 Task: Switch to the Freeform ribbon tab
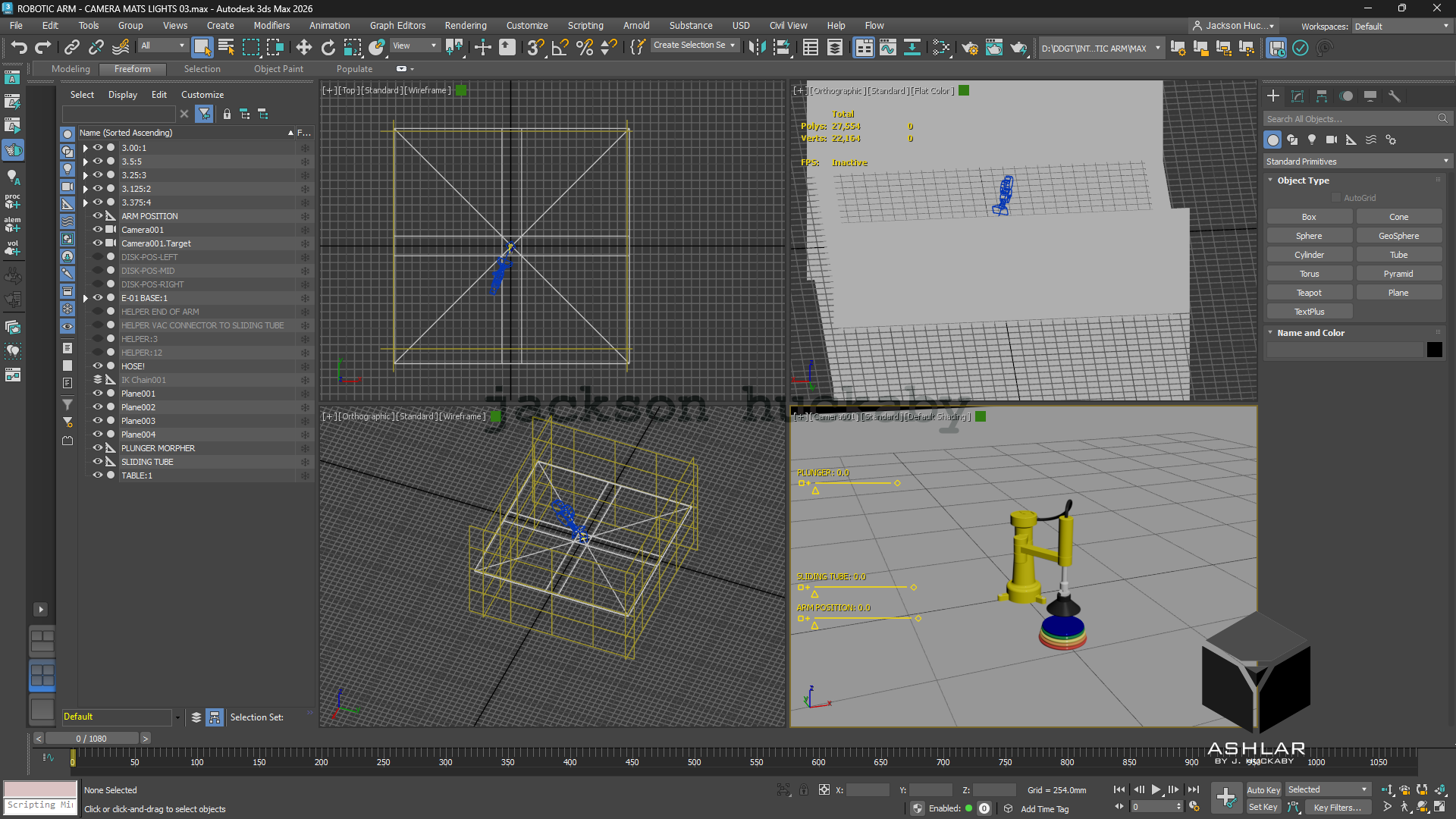pos(133,69)
